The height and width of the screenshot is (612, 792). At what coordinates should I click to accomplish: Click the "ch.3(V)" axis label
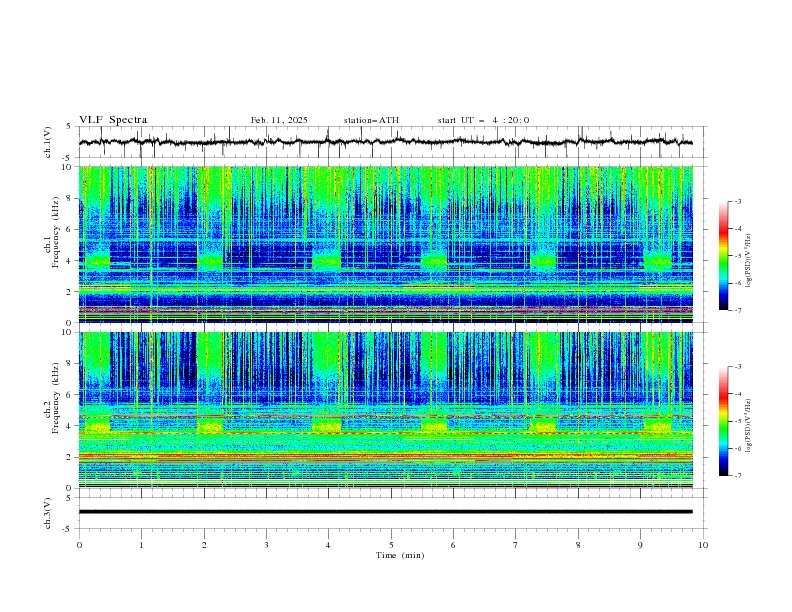pos(48,513)
